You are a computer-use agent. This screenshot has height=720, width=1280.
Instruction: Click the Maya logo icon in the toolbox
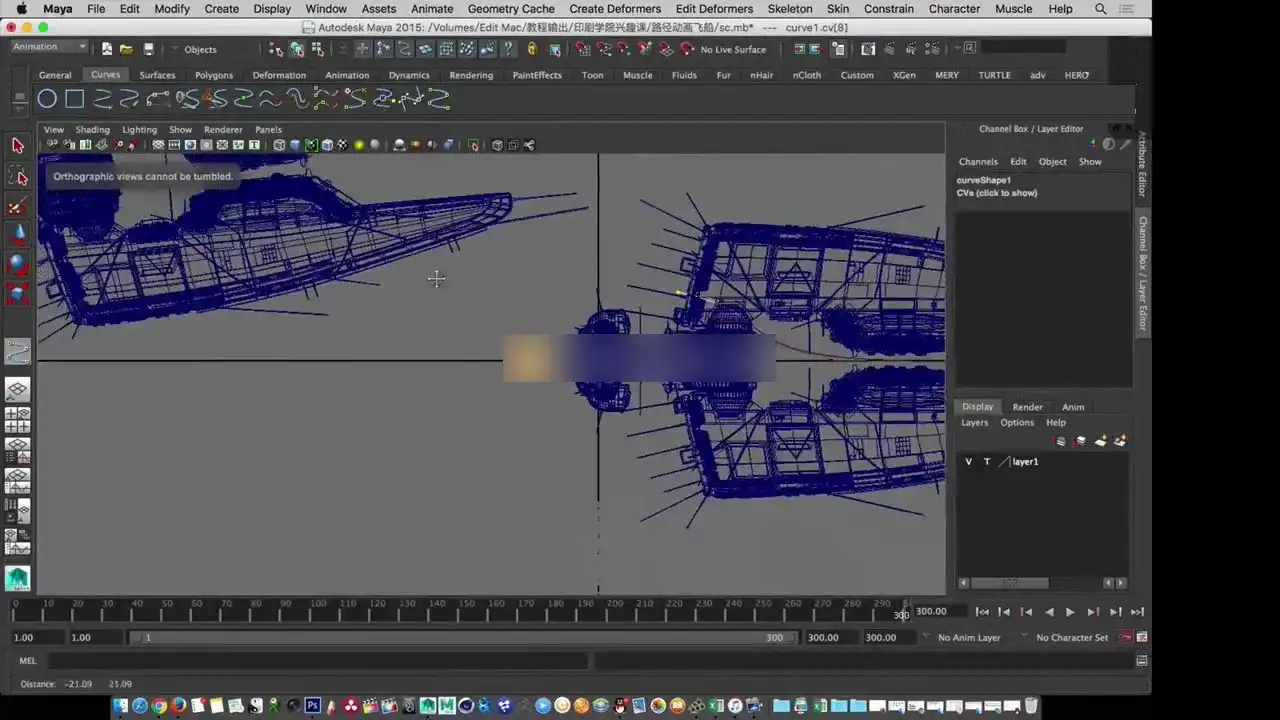click(17, 578)
